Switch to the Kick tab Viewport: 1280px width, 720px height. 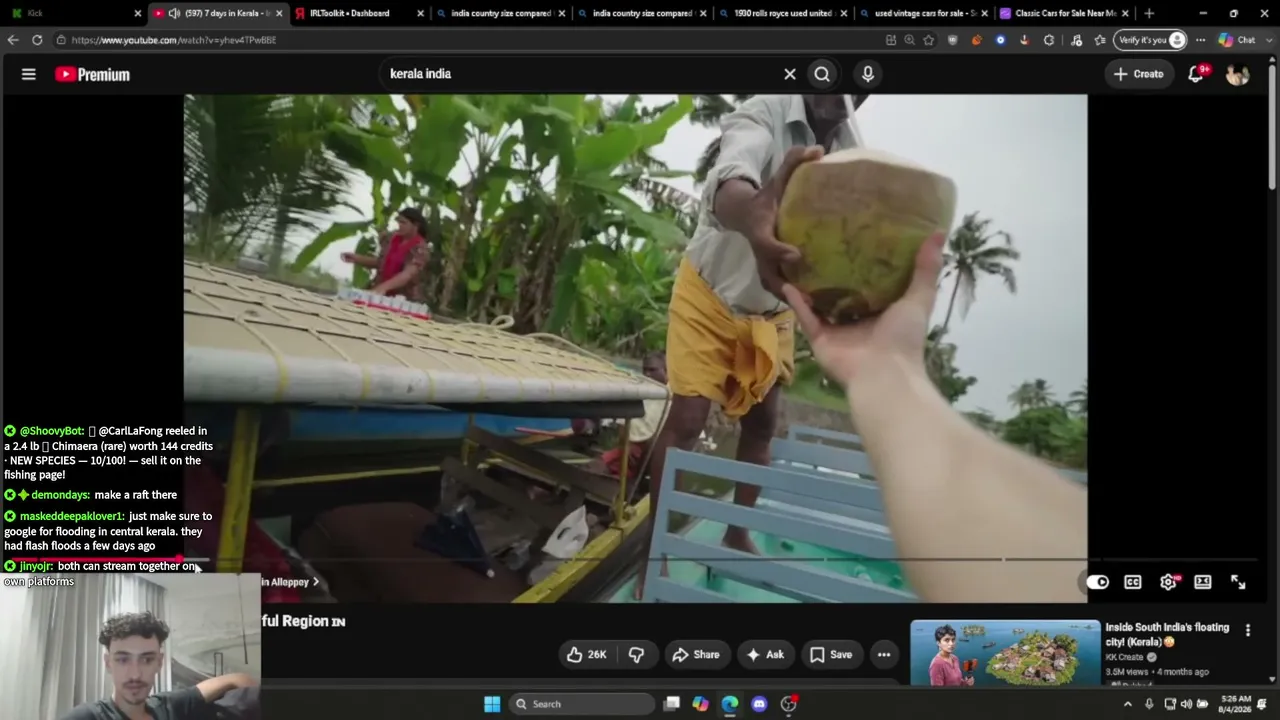tap(70, 13)
